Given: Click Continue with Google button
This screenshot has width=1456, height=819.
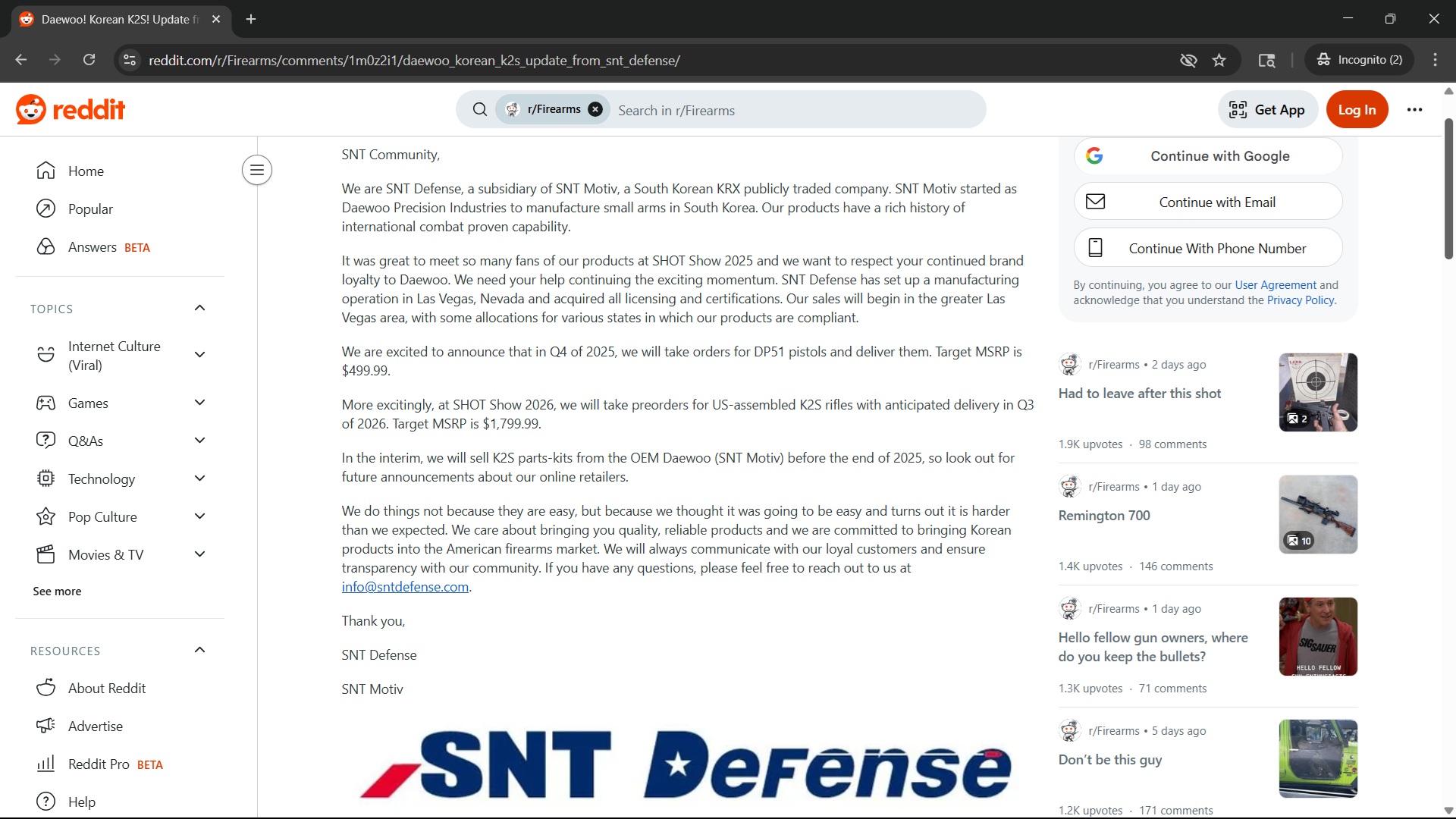Looking at the screenshot, I should tap(1208, 155).
